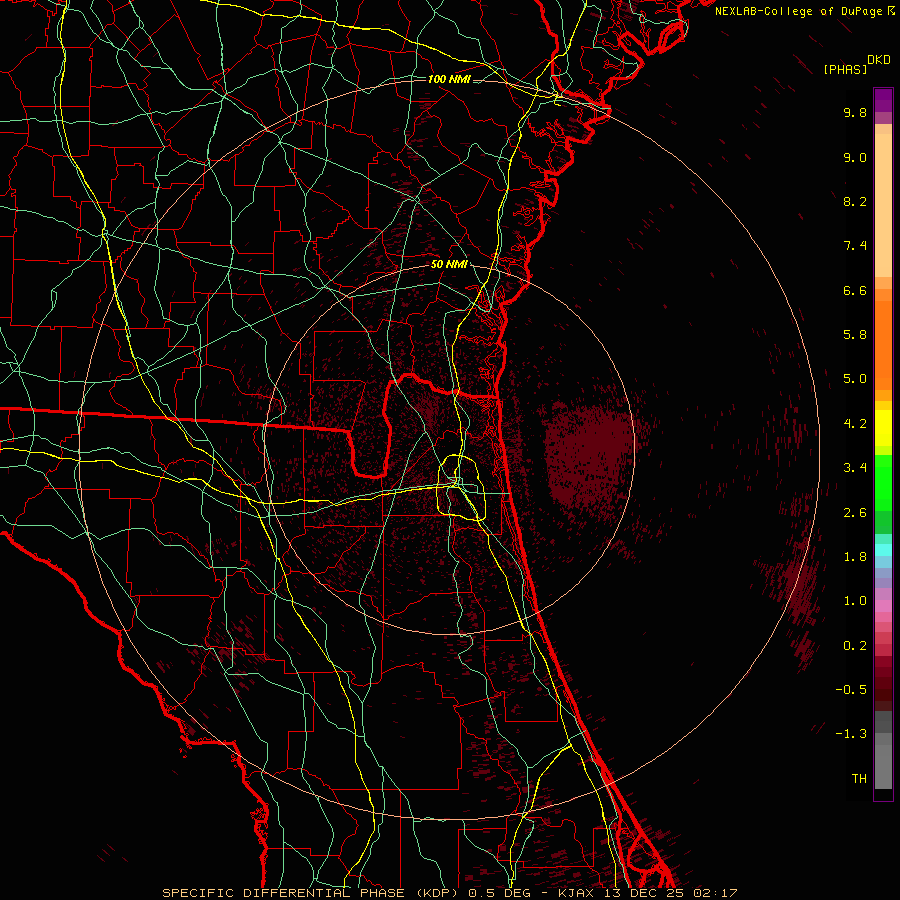Pick the pink segment of the color scale
900x900 pixels.
tap(883, 606)
